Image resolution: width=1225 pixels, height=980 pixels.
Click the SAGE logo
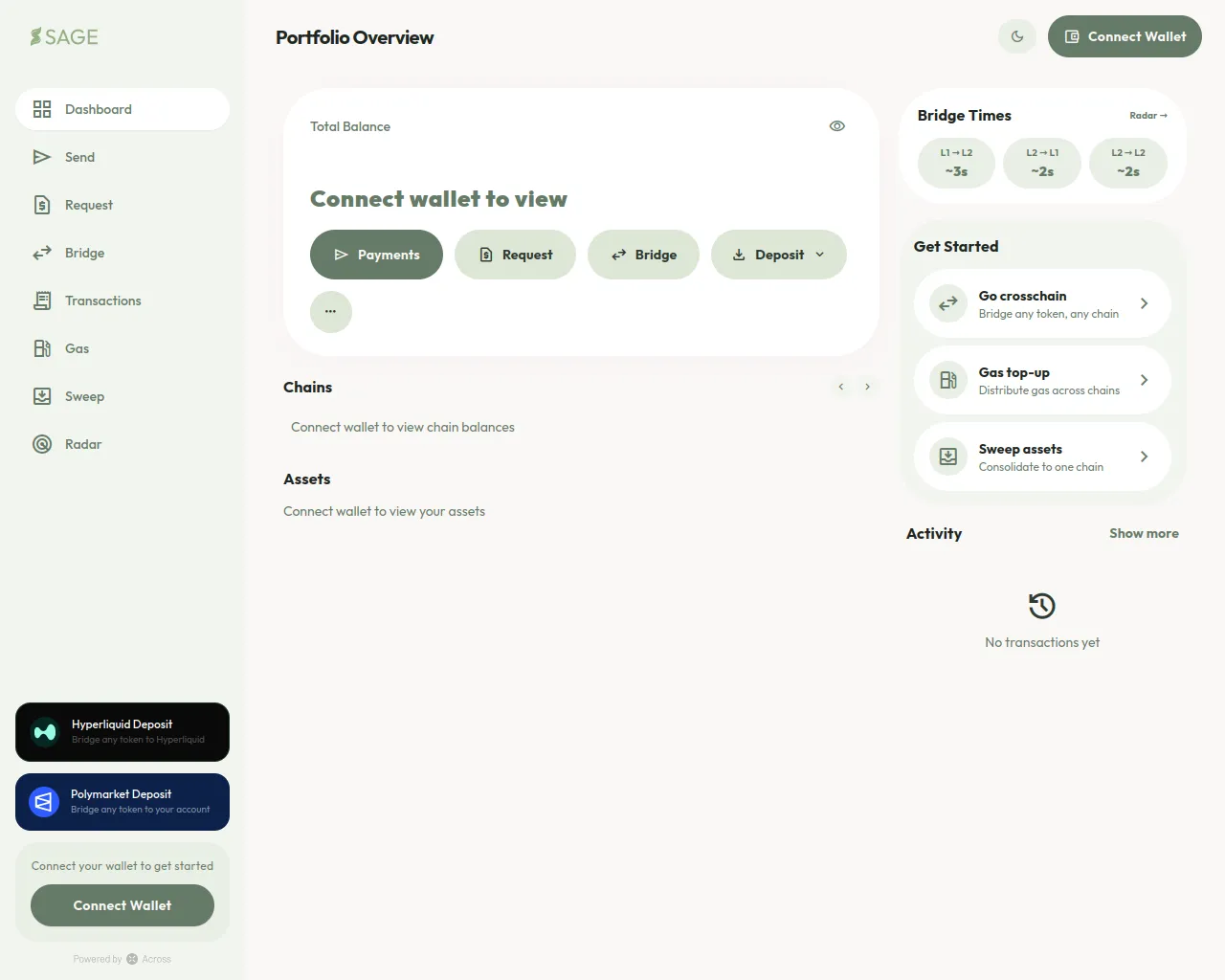tap(64, 37)
